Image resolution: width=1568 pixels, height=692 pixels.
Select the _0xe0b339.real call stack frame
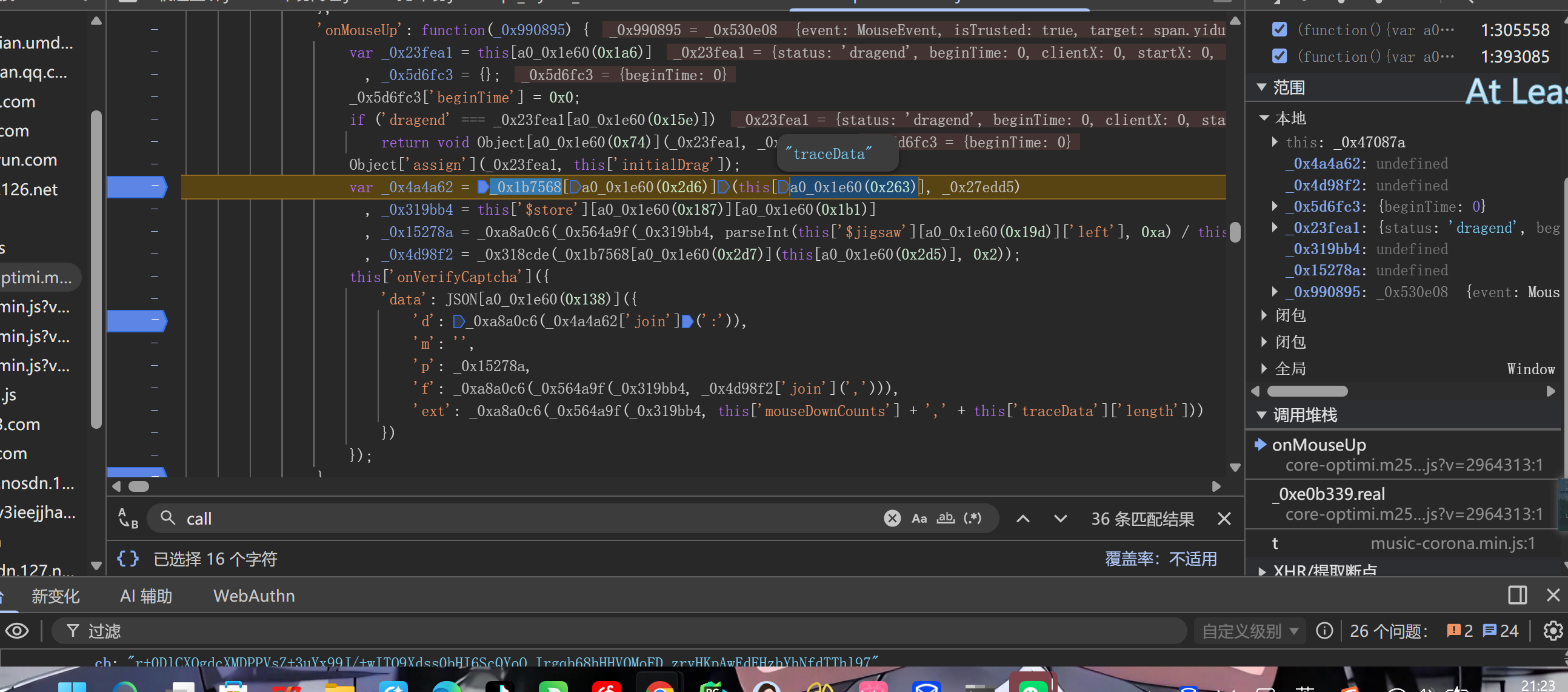1404,504
